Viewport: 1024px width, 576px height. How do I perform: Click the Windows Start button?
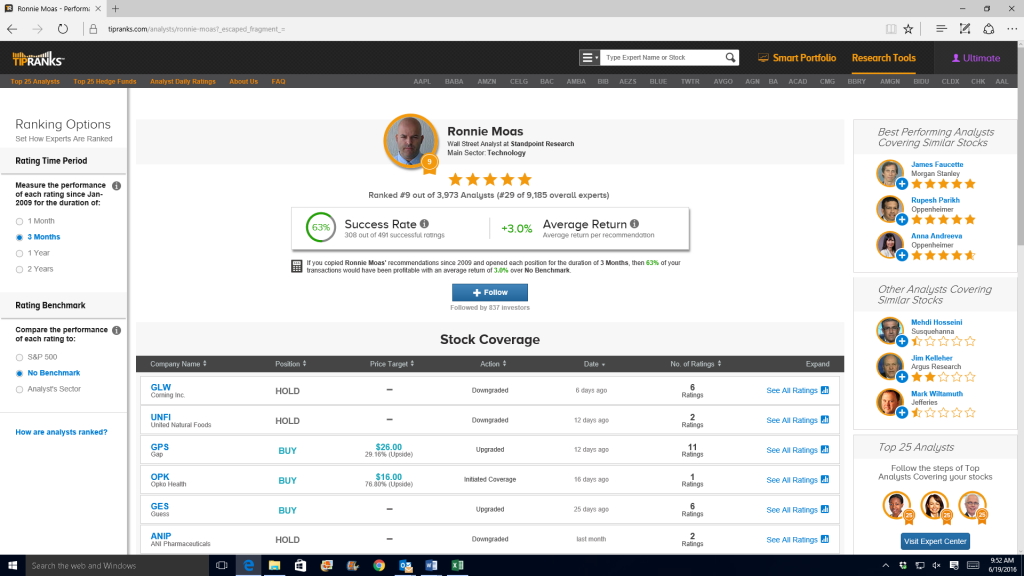[x=12, y=566]
